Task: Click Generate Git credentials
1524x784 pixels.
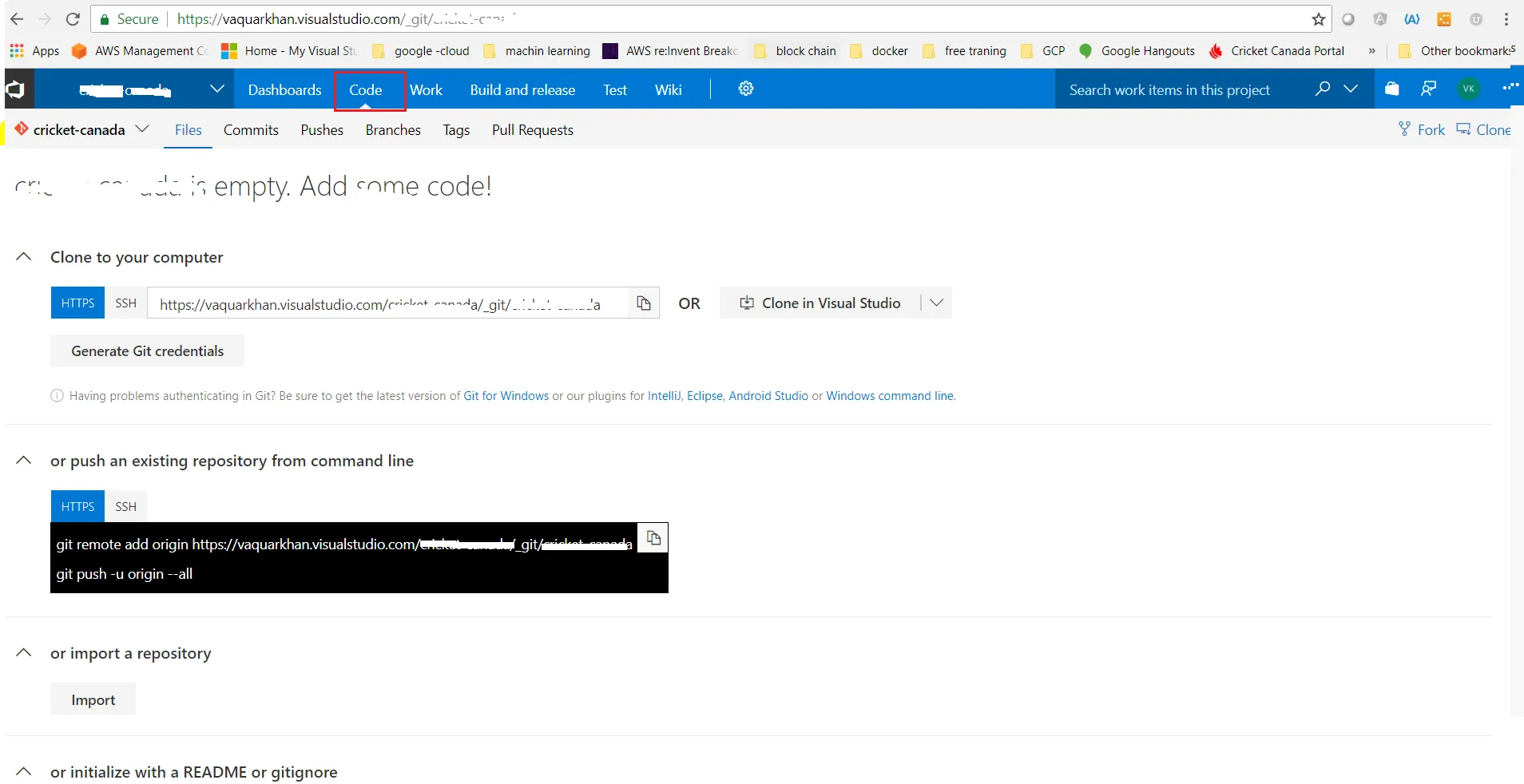Action: click(x=147, y=351)
